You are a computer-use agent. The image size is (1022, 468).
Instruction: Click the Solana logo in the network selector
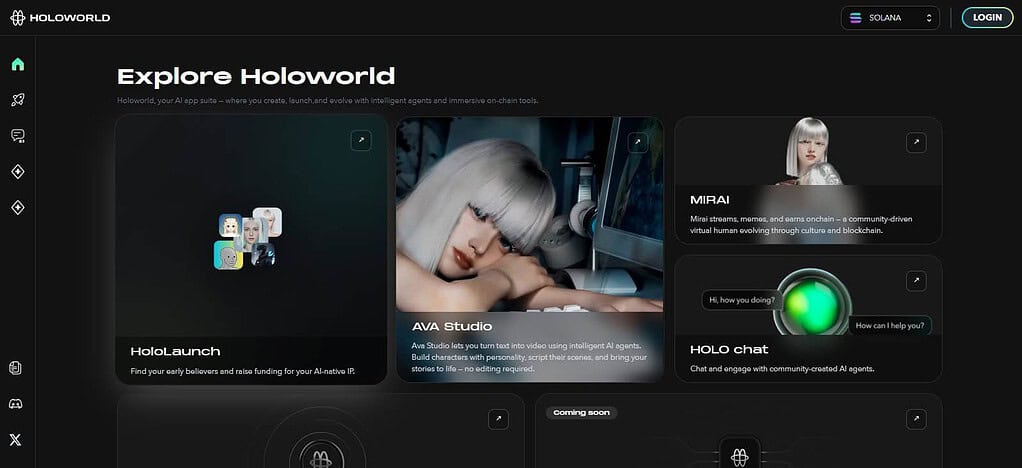(x=855, y=18)
